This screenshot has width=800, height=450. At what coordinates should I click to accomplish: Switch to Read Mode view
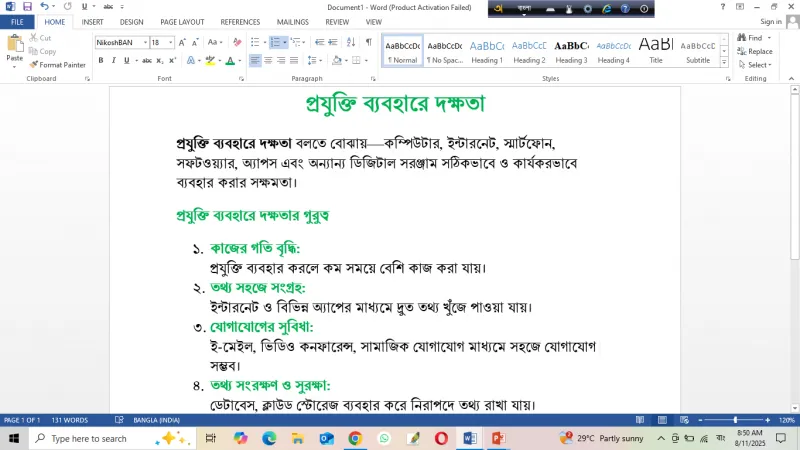click(x=640, y=420)
